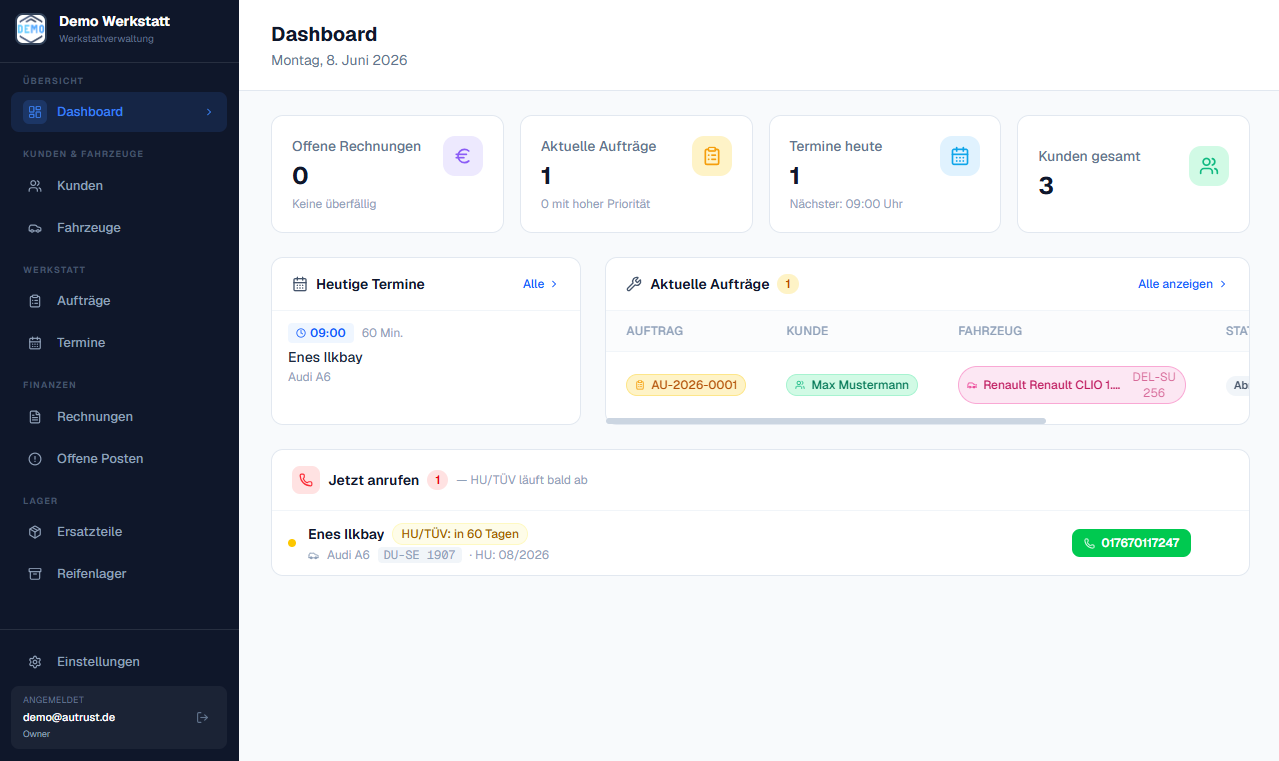This screenshot has height=761, width=1279.
Task: Open Einstellungen settings
Action: (119, 662)
